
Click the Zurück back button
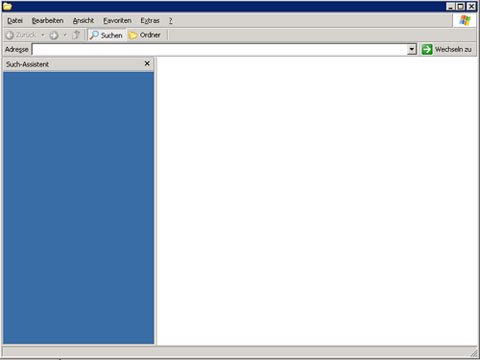pyautogui.click(x=21, y=35)
